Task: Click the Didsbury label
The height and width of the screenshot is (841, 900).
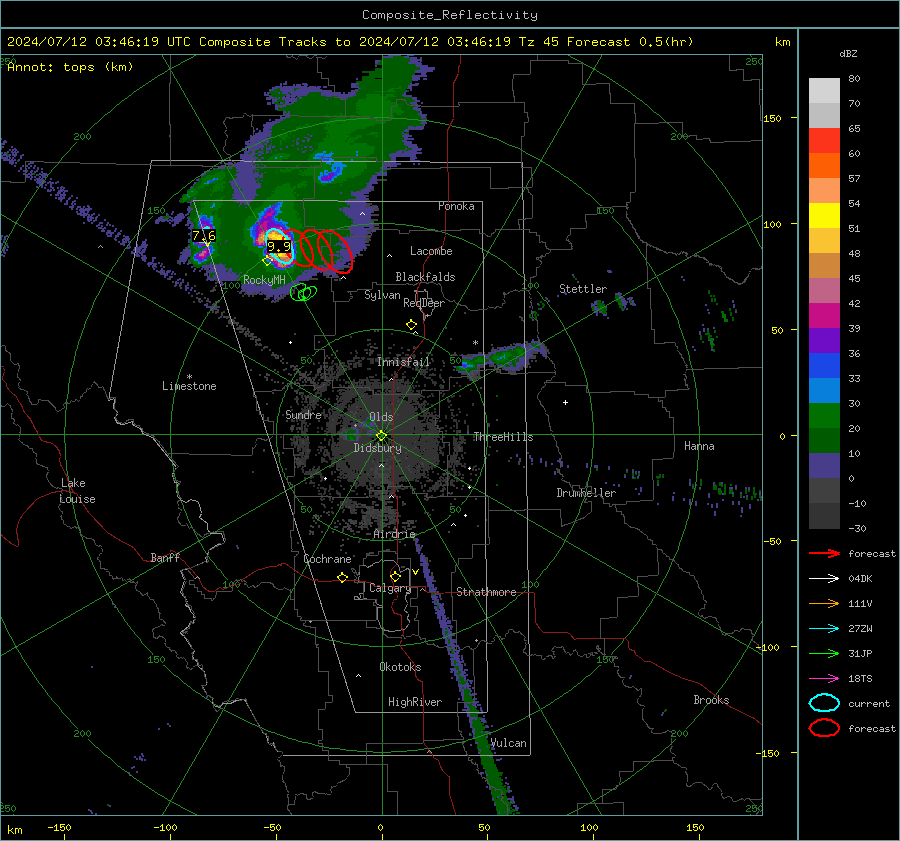Action: [x=377, y=448]
